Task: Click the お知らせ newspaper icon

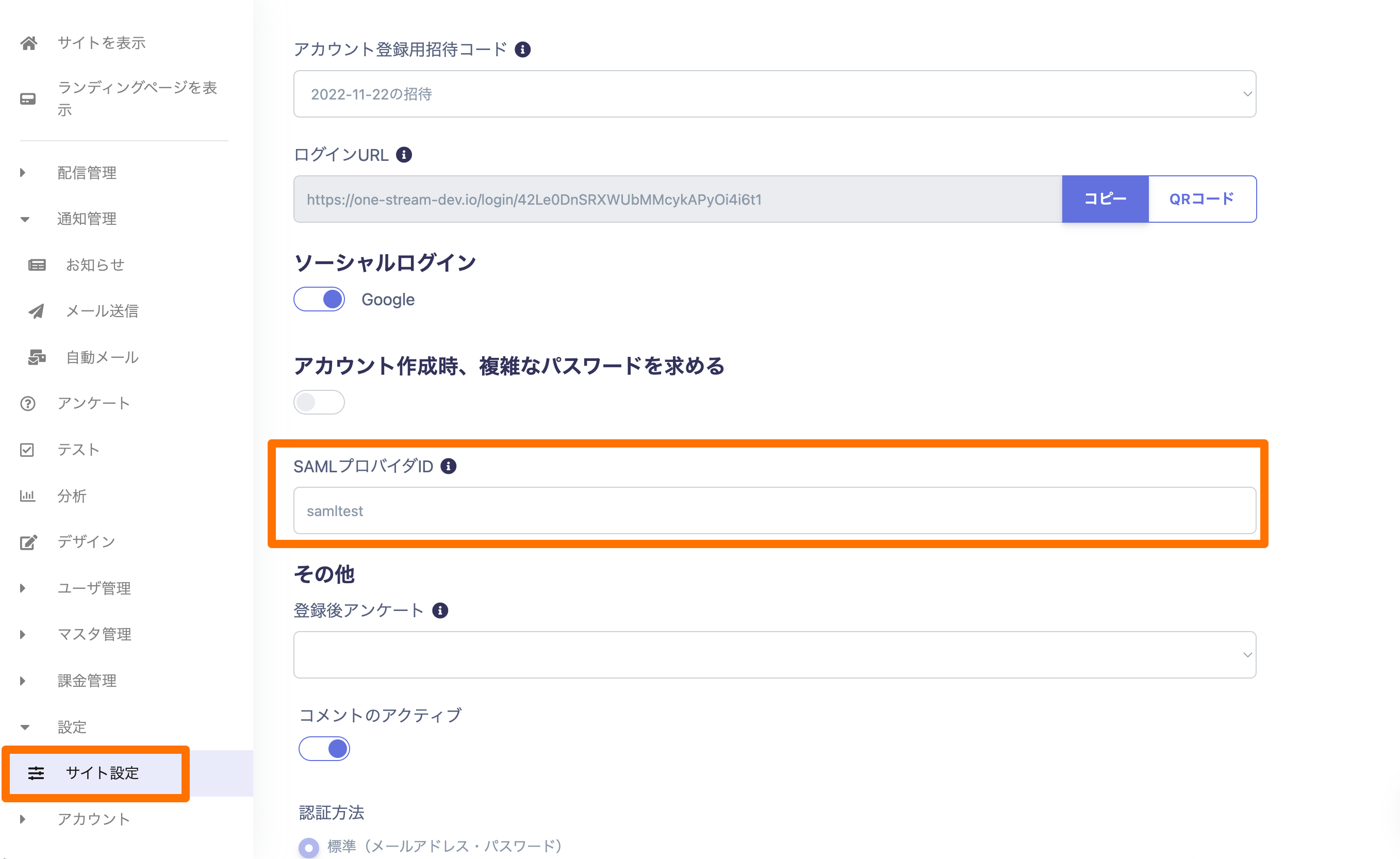Action: coord(37,266)
